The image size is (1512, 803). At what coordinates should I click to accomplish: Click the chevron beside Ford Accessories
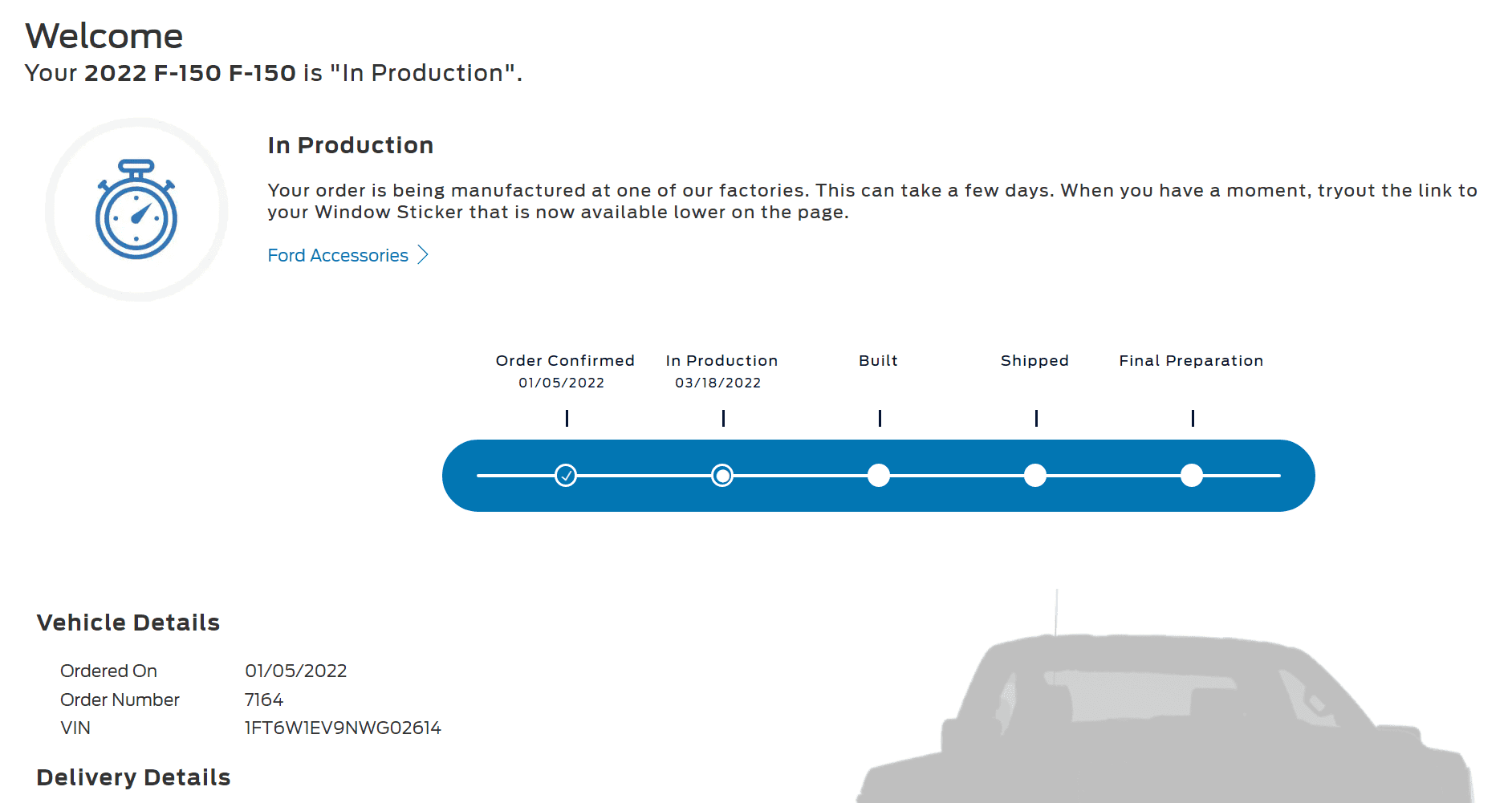[423, 255]
